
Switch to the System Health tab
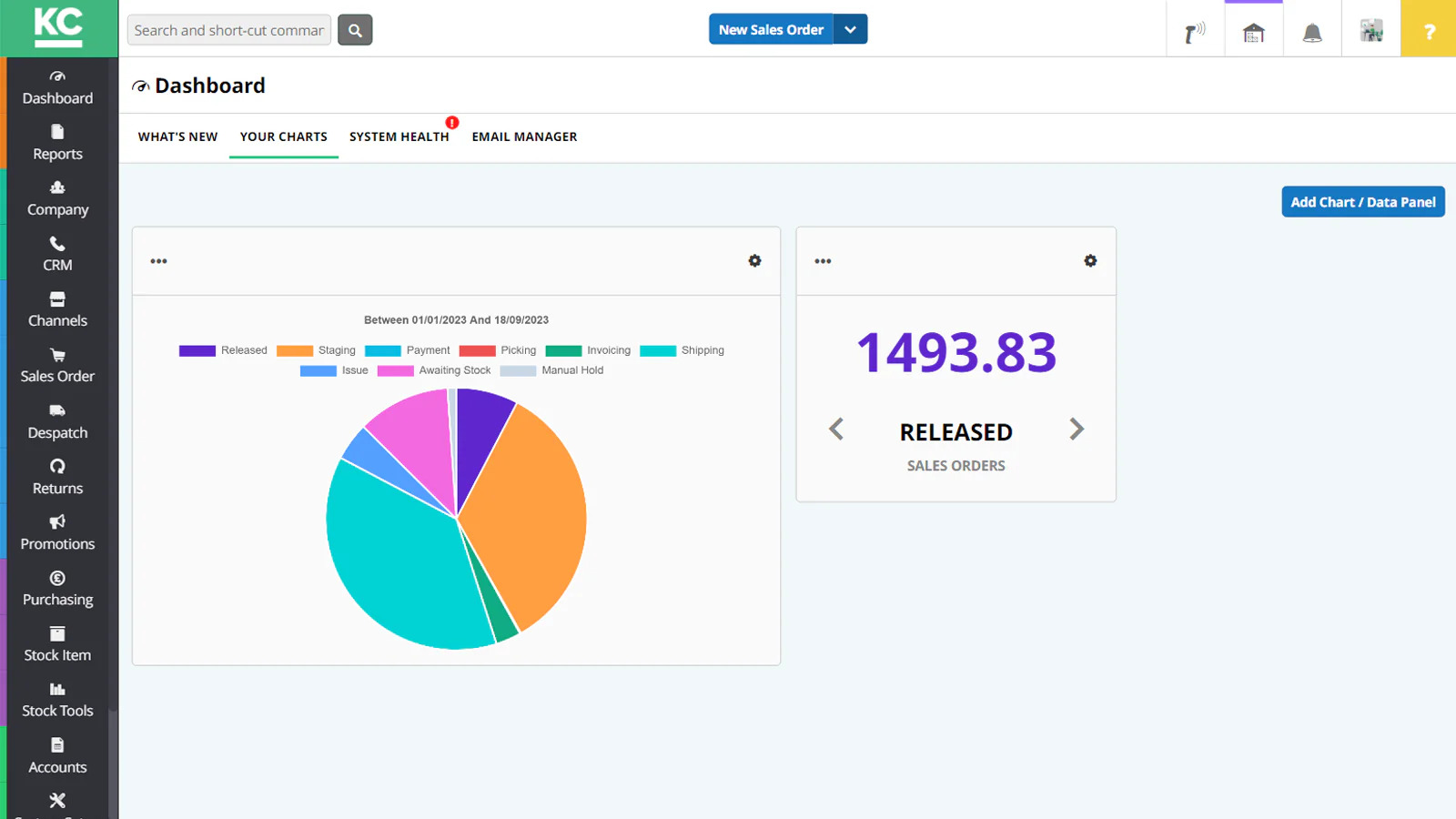(x=399, y=136)
